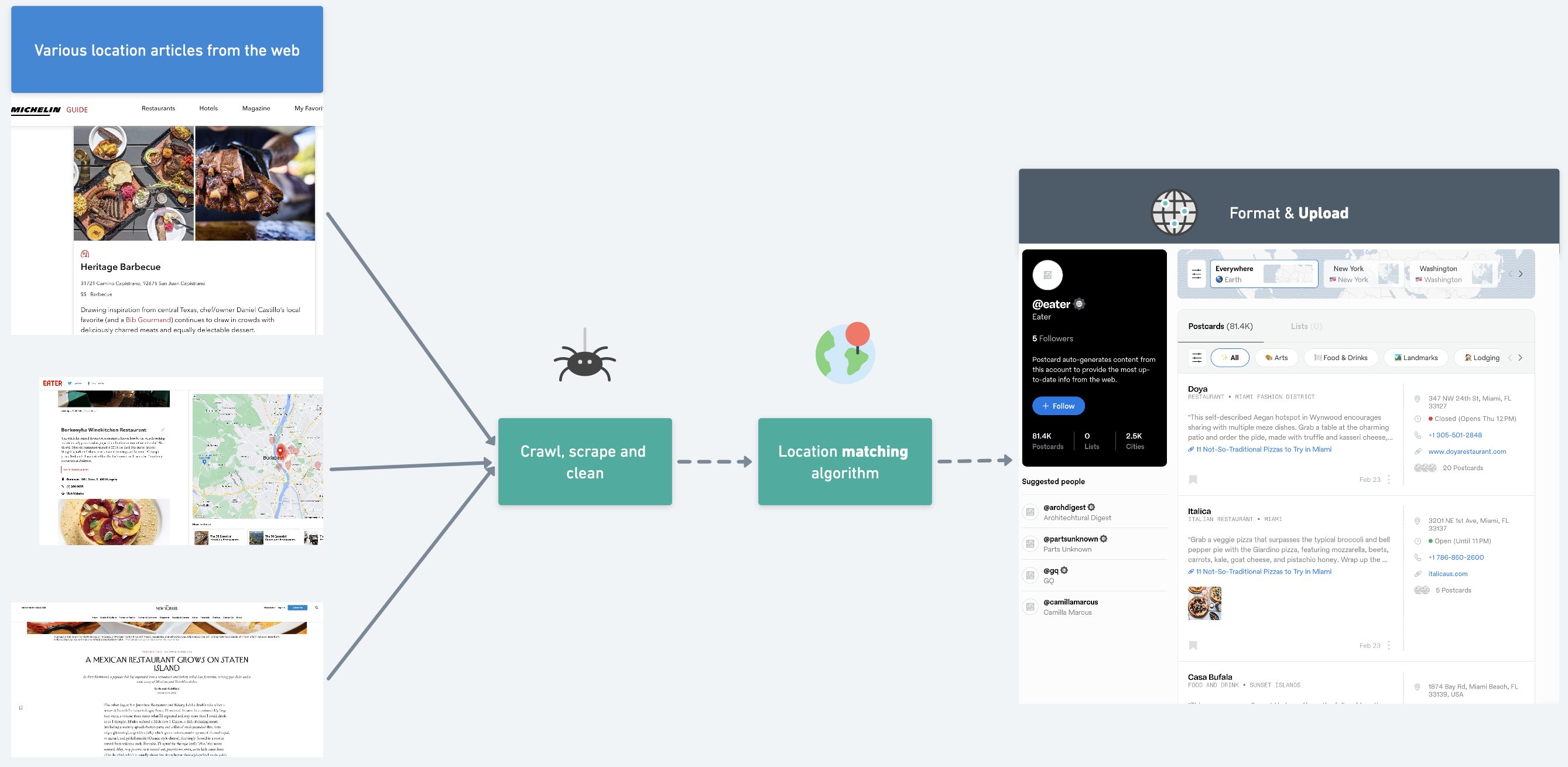Viewport: 1568px width, 767px height.
Task: Open three-dot menu on Doya postcard
Action: tap(1388, 480)
